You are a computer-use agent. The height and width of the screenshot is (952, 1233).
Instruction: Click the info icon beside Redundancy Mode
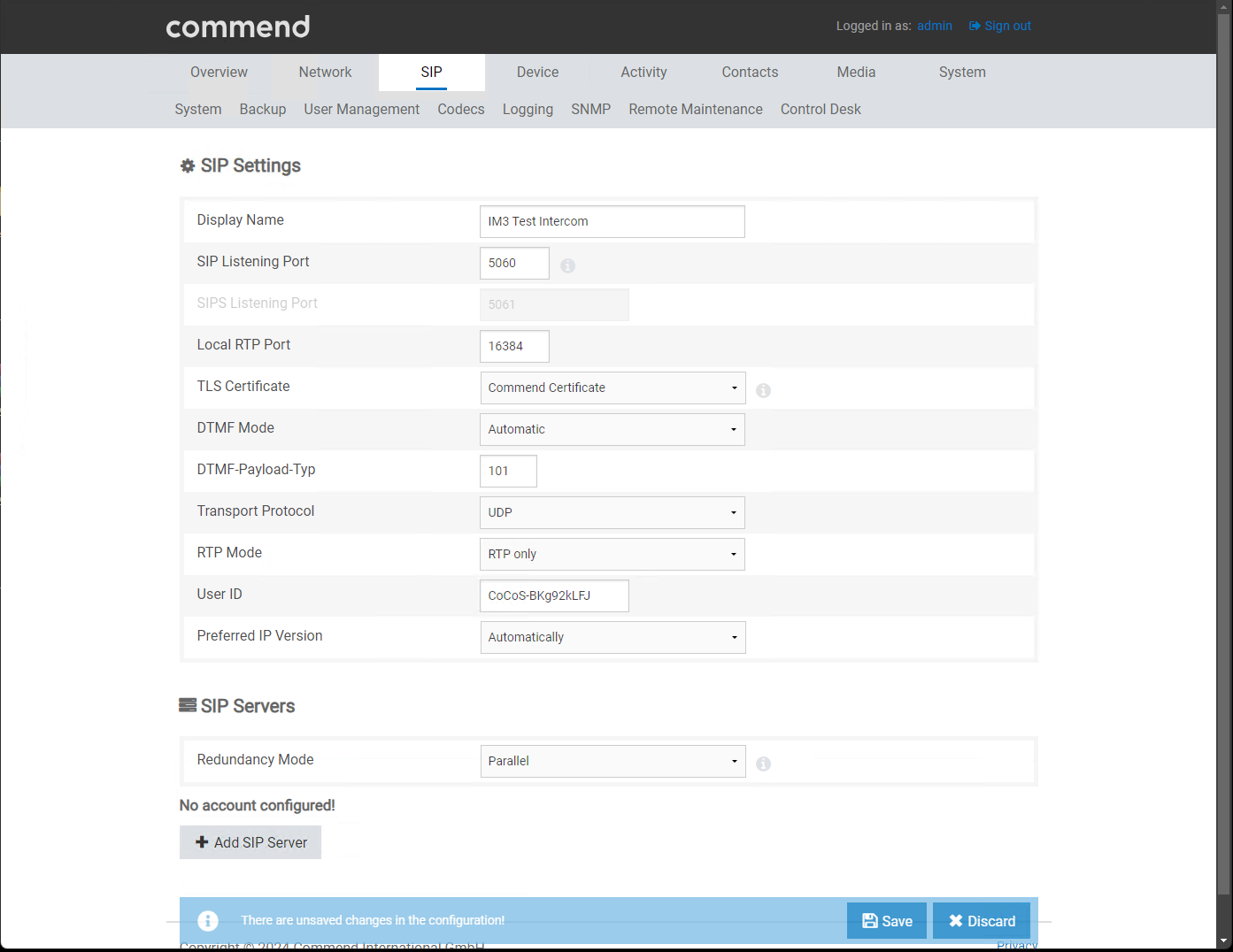coord(763,764)
